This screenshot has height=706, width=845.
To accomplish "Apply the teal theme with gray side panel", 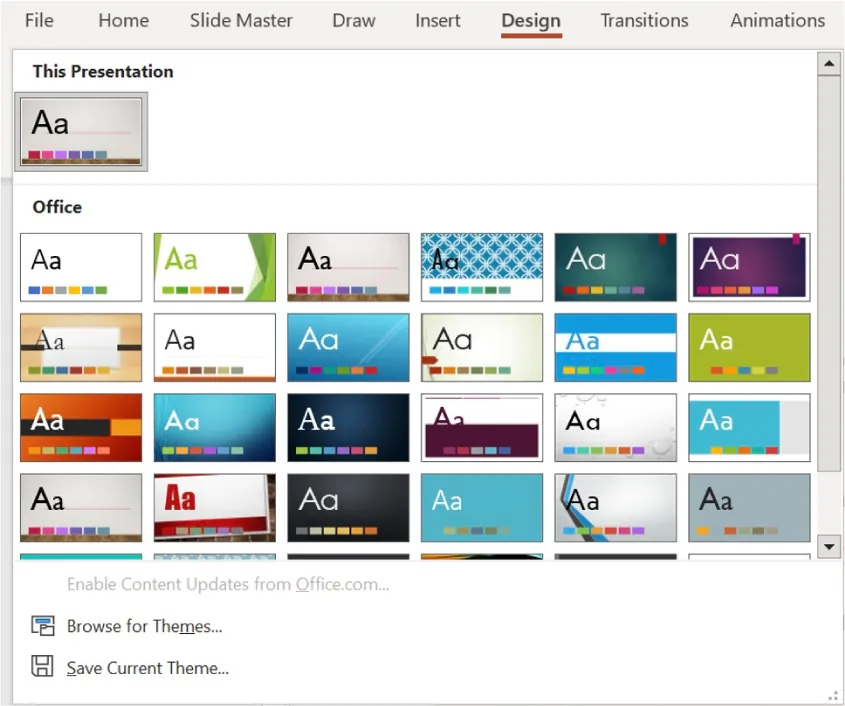I will pos(748,427).
